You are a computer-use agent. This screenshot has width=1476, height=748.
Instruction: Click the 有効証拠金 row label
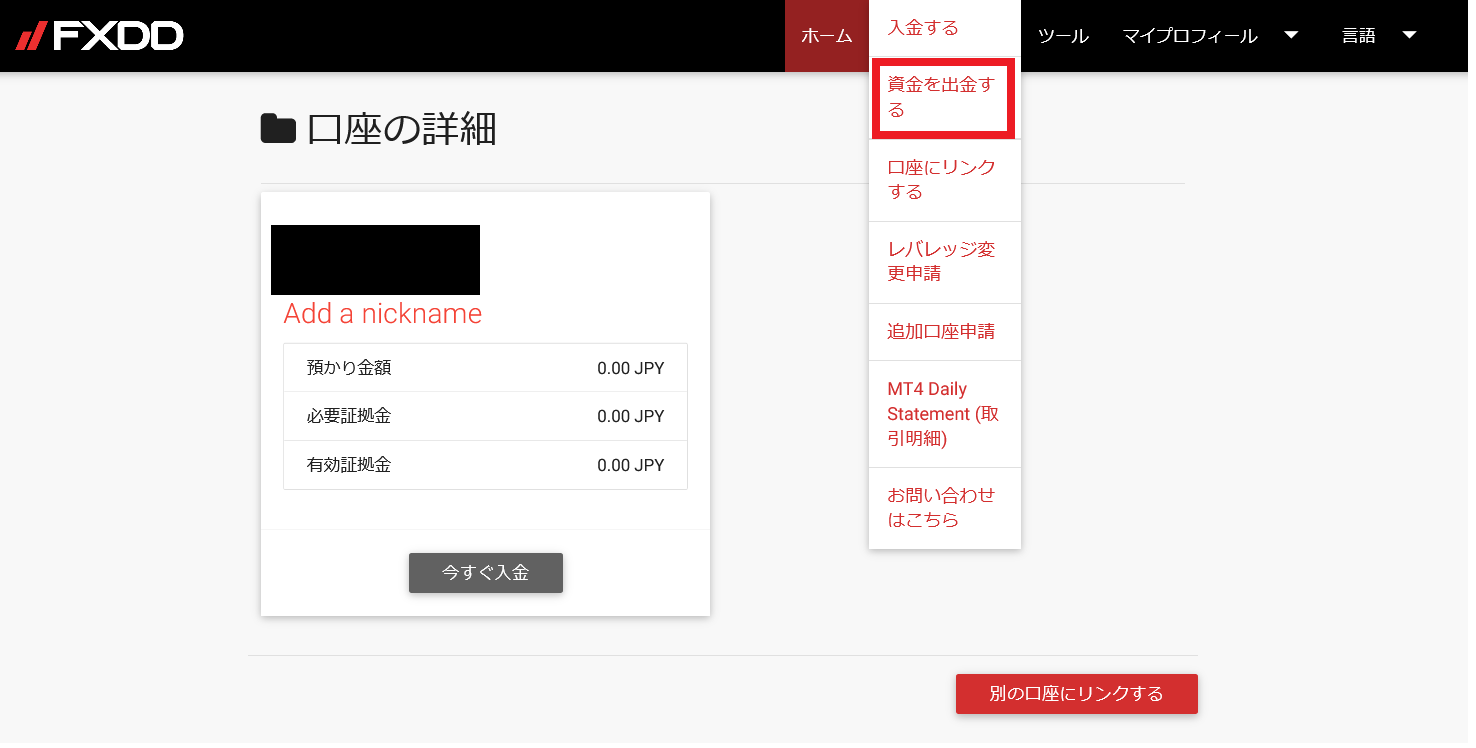[349, 465]
